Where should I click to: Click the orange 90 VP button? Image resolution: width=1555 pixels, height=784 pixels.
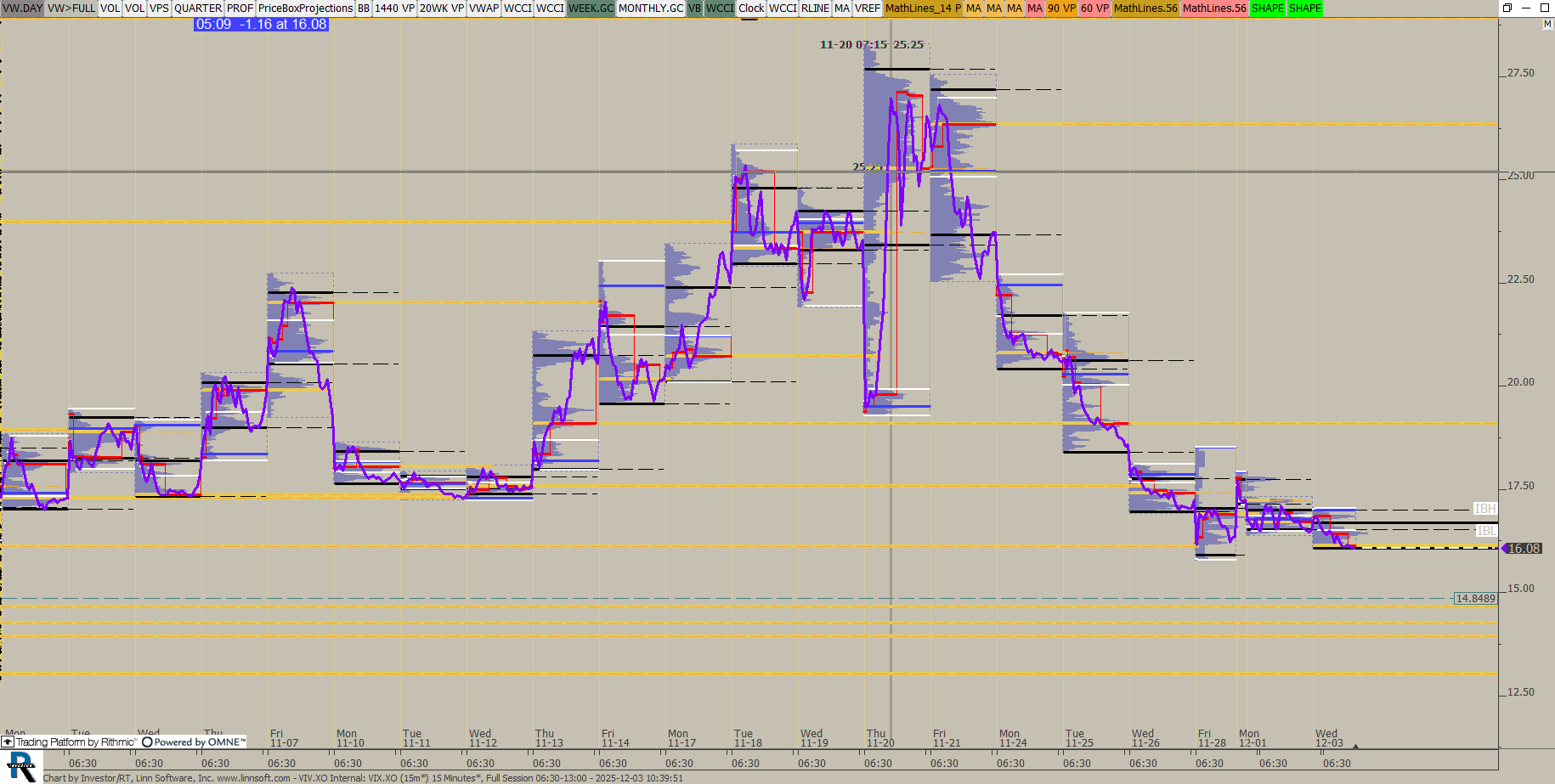tap(1061, 8)
